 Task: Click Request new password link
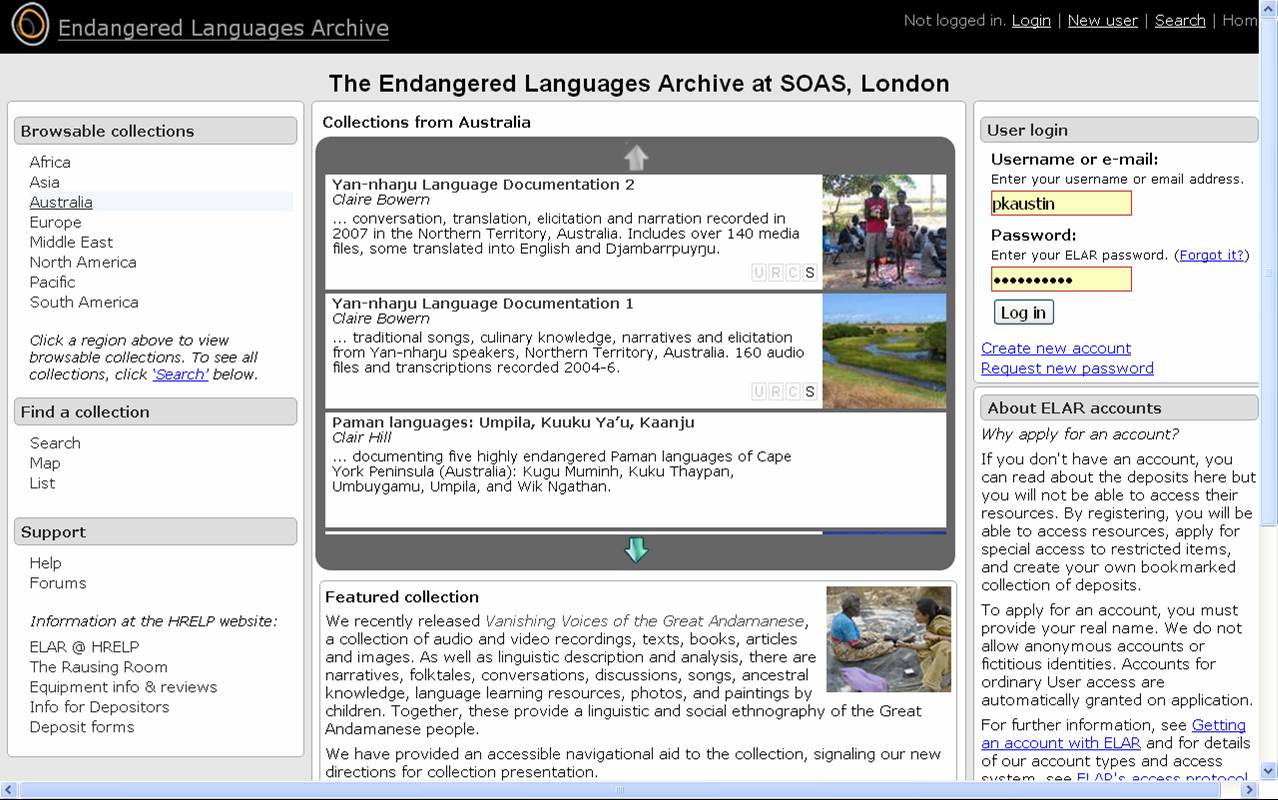(1067, 368)
